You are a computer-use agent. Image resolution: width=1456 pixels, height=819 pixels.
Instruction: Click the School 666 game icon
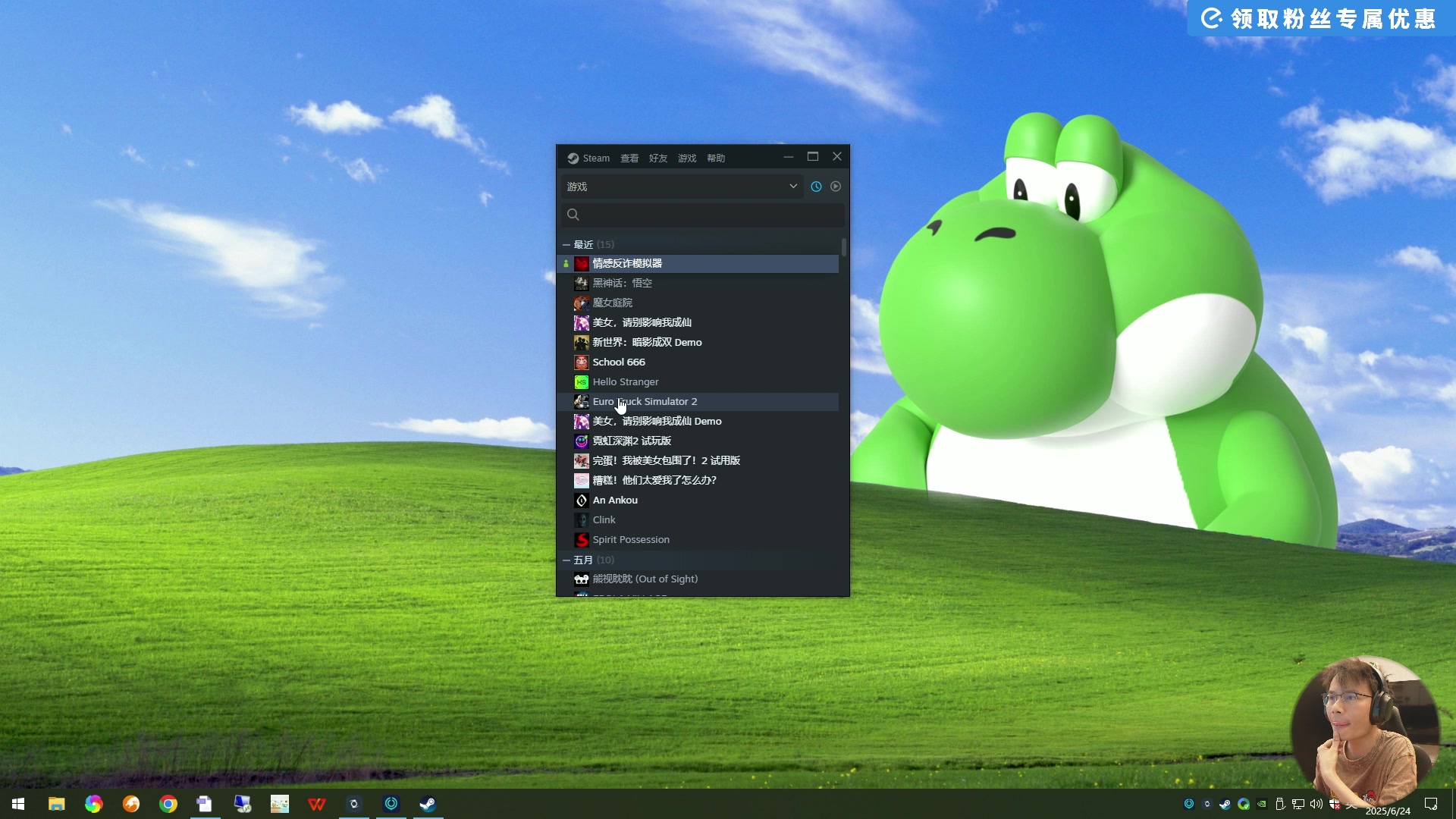(x=582, y=362)
